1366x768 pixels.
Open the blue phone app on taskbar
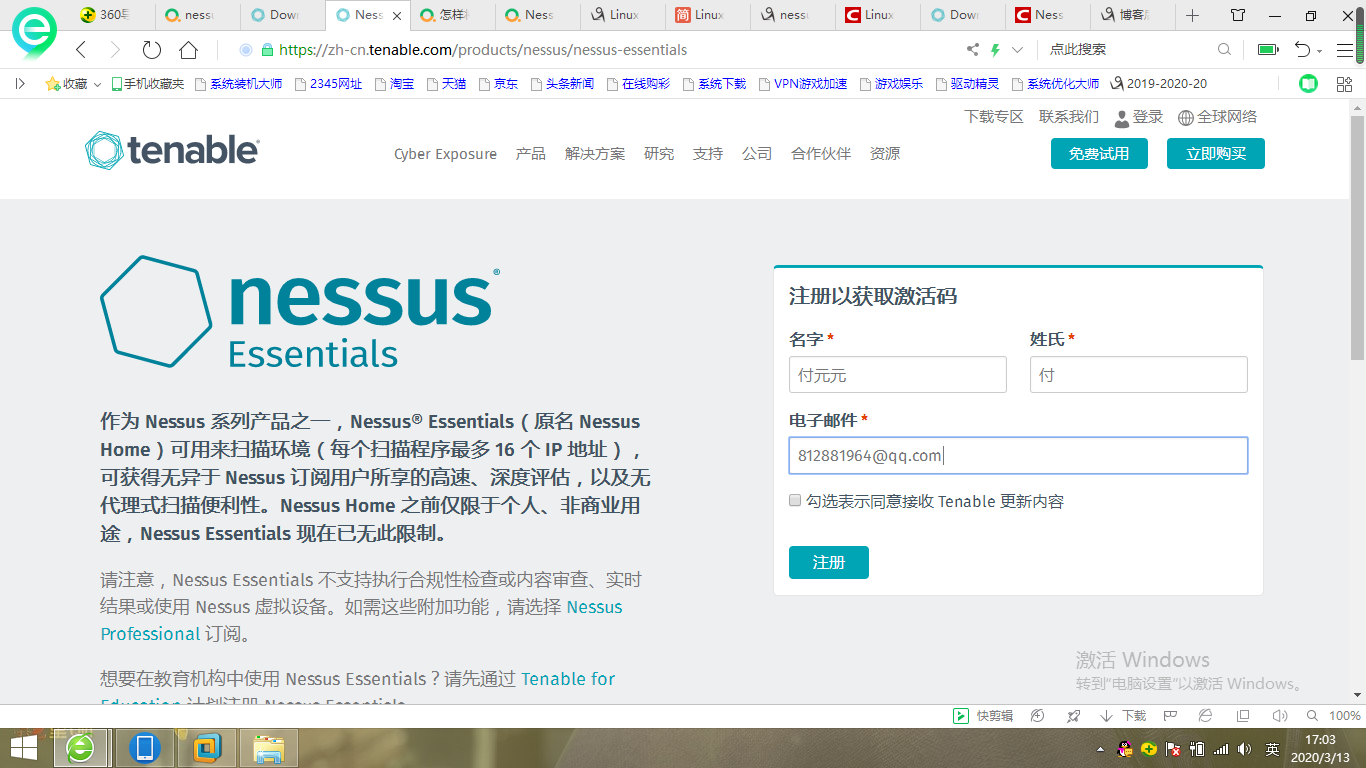(146, 748)
